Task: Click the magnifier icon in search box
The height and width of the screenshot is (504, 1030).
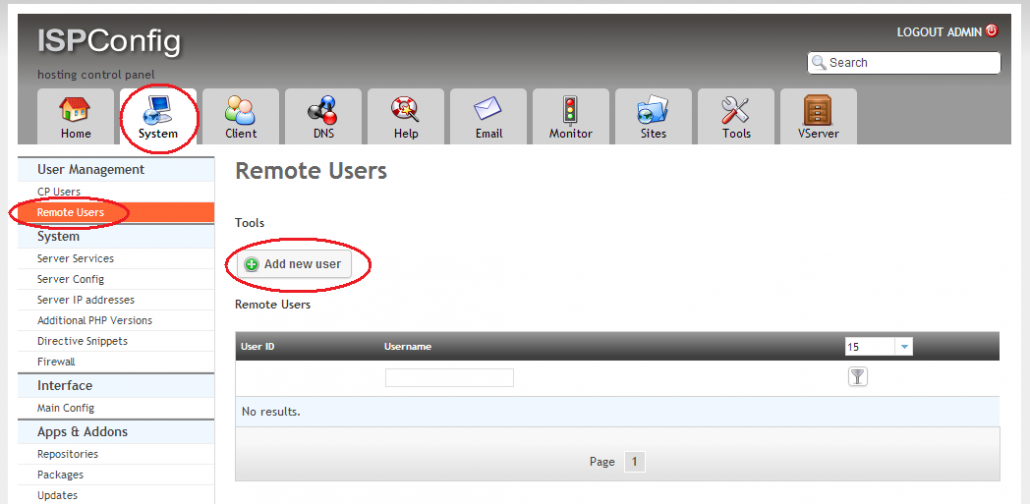Action: tap(818, 62)
